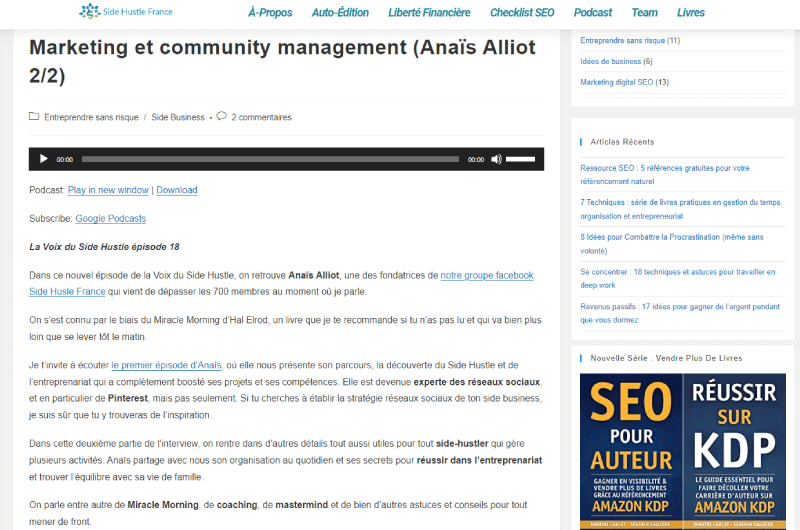800x530 pixels.
Task: Click the Side Hustle France logo
Action: point(126,11)
